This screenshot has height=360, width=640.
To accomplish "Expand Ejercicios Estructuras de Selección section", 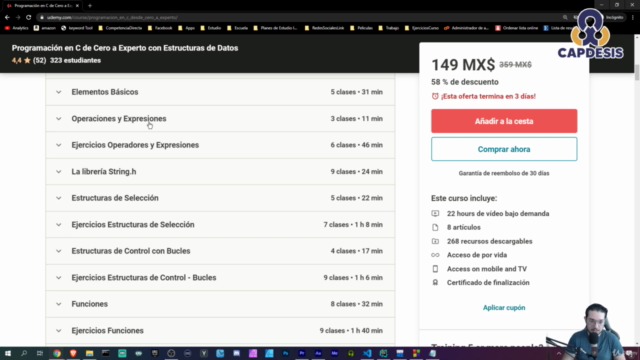I will tap(220, 224).
